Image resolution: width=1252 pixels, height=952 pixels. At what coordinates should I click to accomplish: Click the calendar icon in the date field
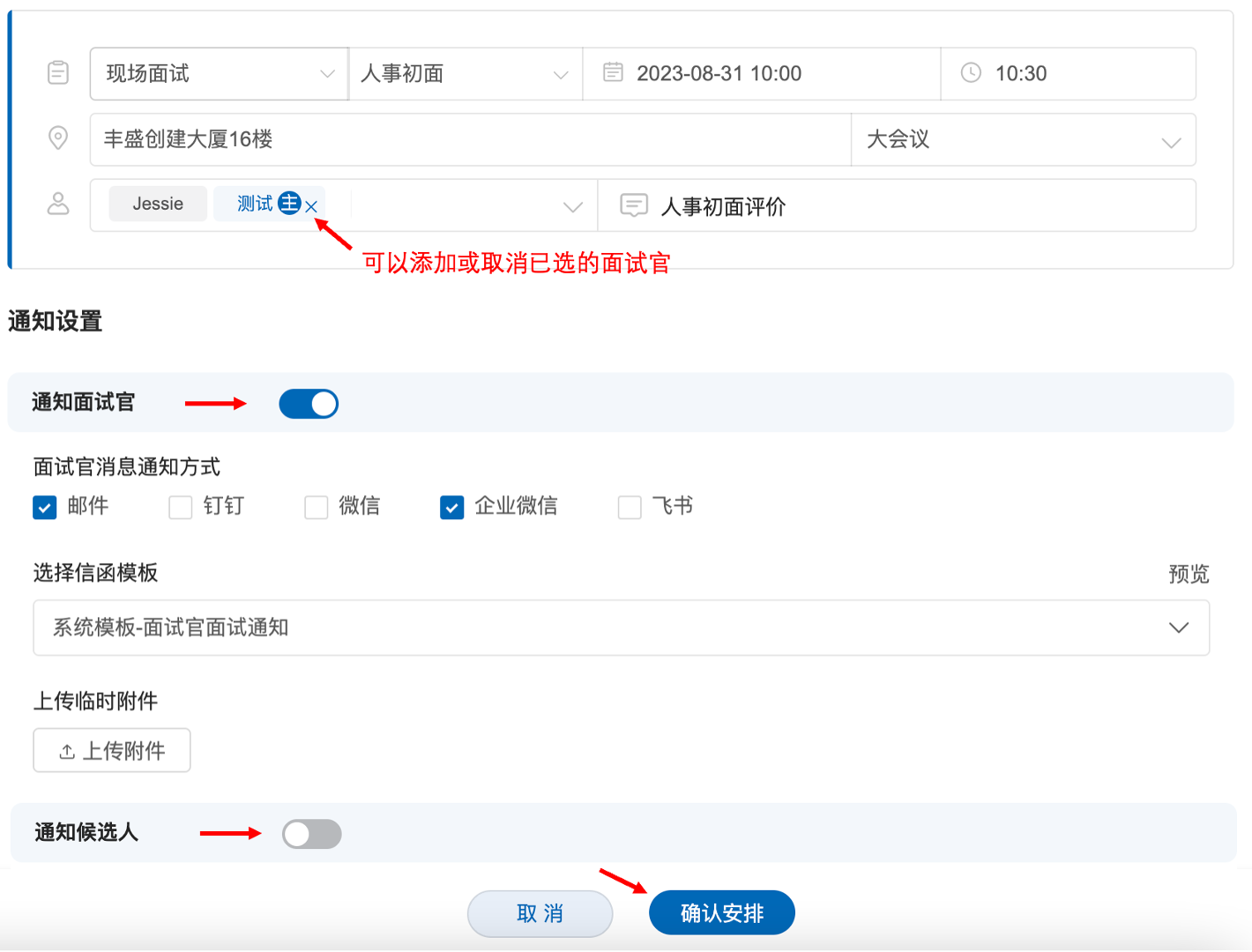pos(613,72)
